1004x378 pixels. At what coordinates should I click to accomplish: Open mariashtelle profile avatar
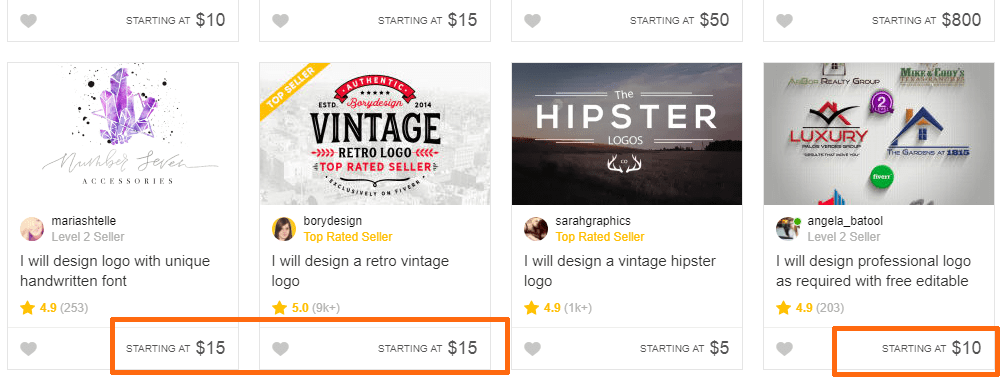point(32,229)
